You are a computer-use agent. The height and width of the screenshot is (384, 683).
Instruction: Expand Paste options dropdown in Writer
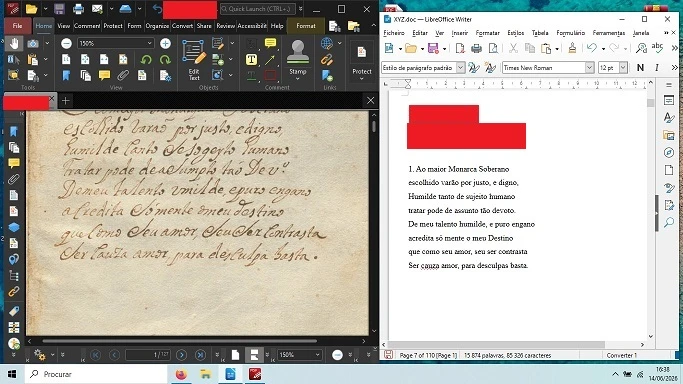557,48
